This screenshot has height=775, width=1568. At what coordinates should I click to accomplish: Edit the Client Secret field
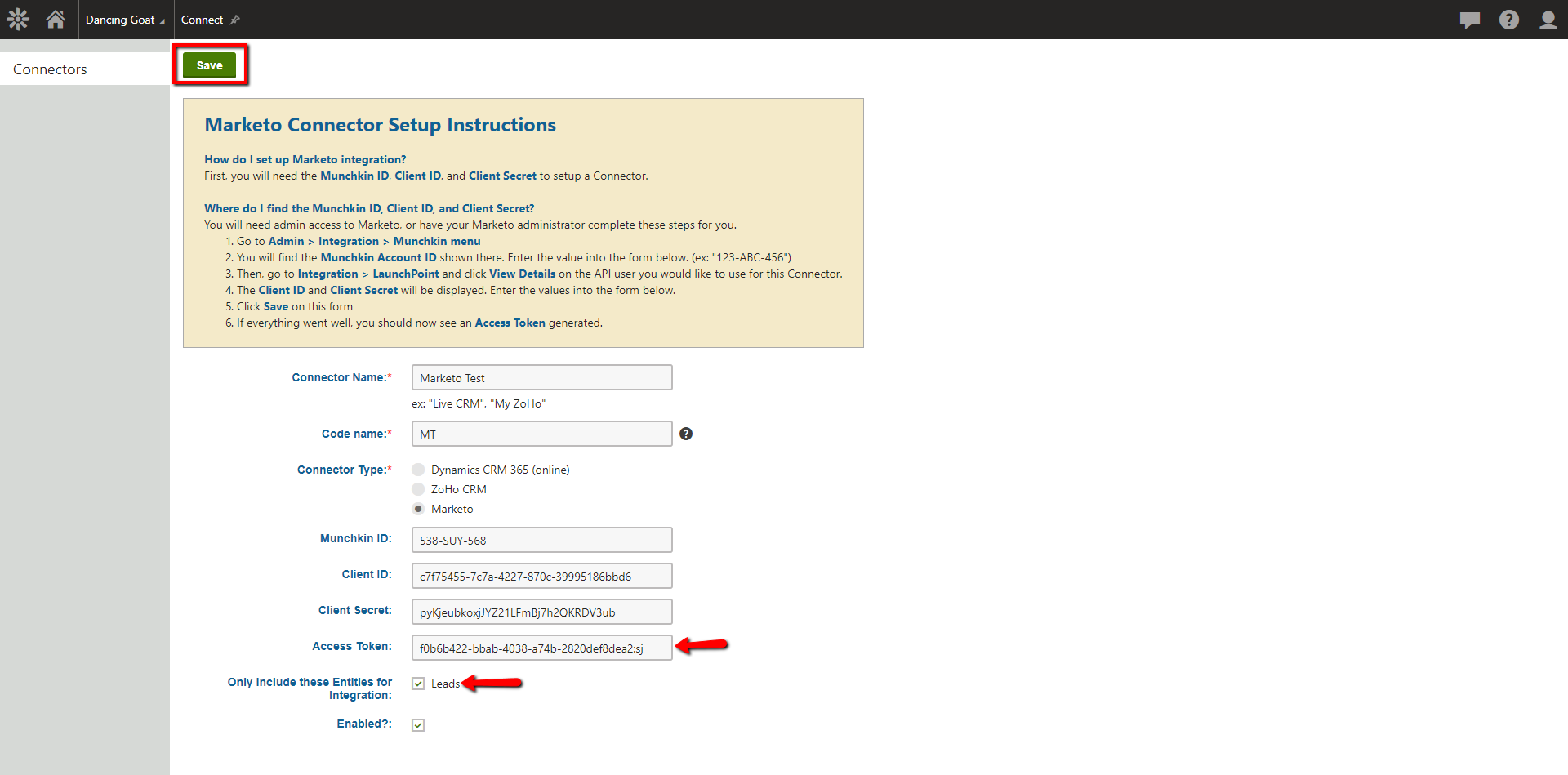point(541,612)
